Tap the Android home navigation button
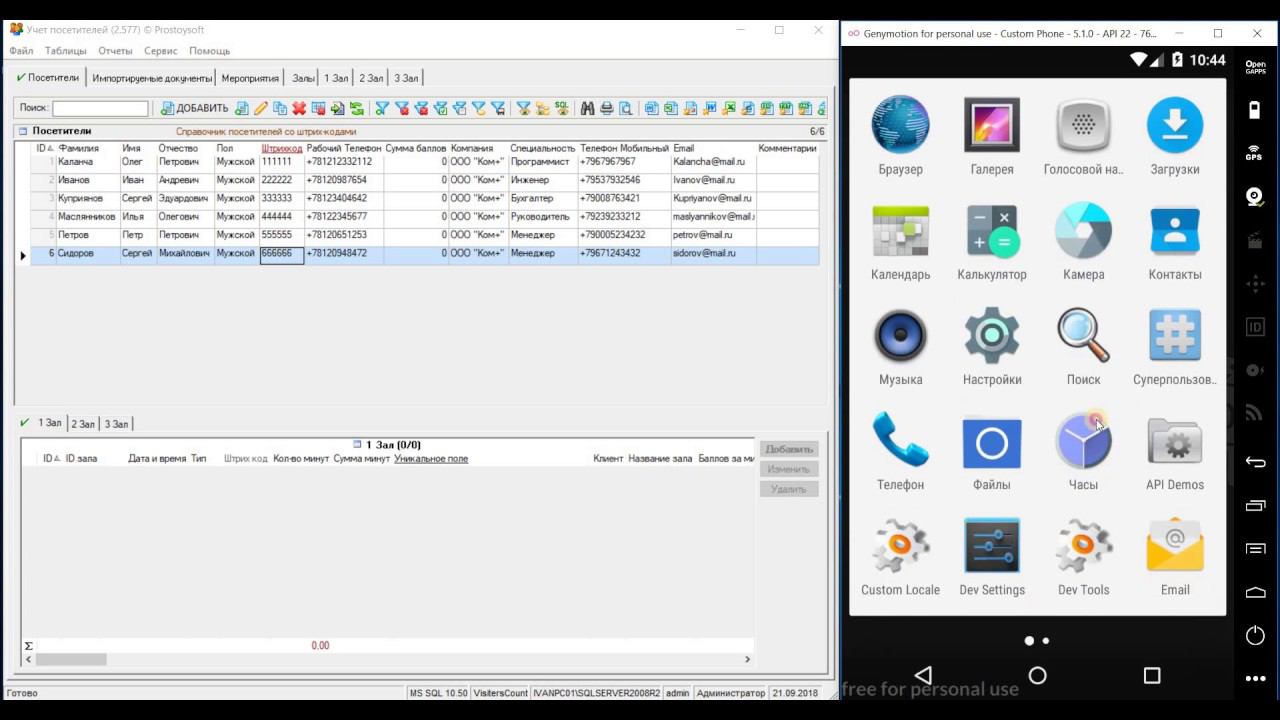Image resolution: width=1280 pixels, height=720 pixels. 1037,676
